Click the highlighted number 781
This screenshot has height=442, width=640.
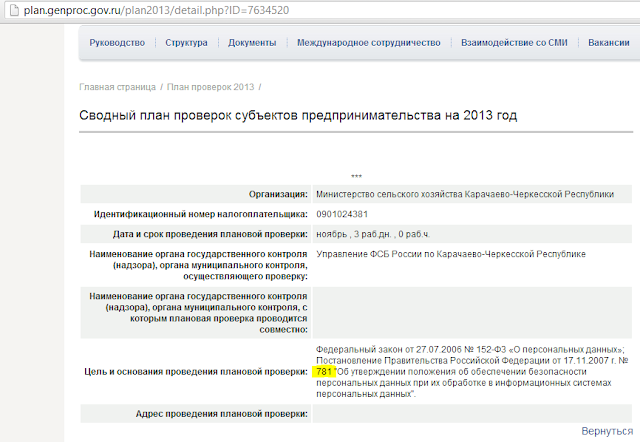(324, 372)
